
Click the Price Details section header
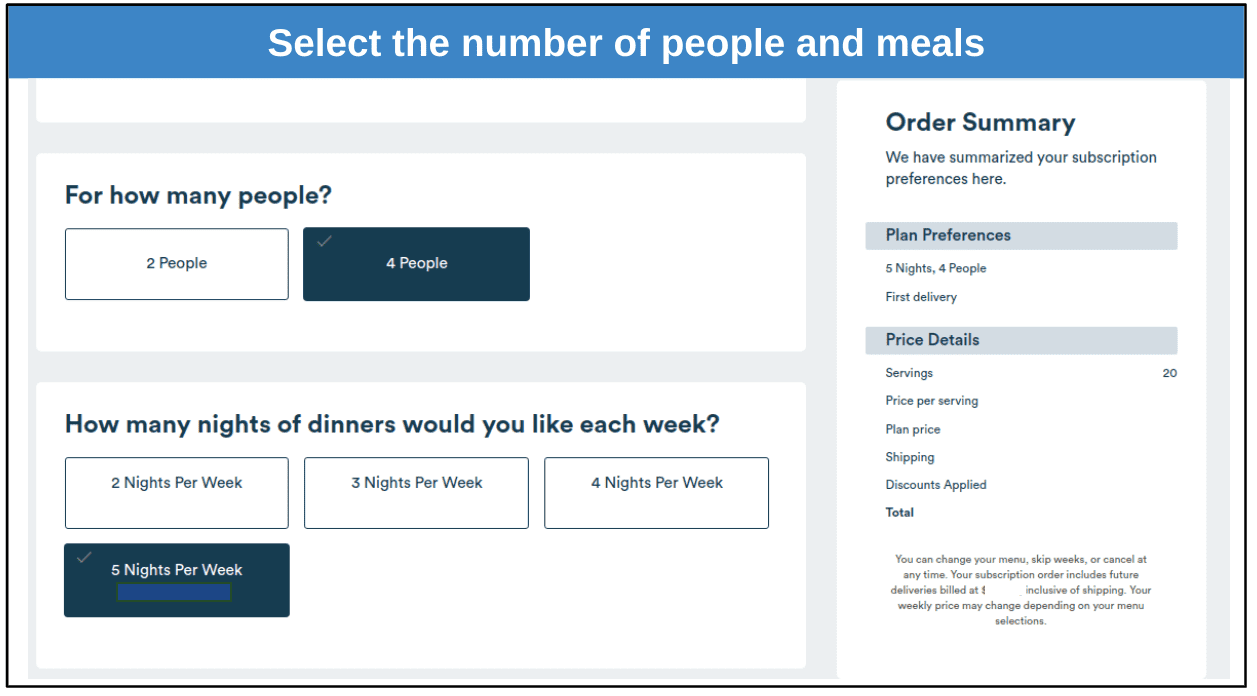click(1021, 340)
